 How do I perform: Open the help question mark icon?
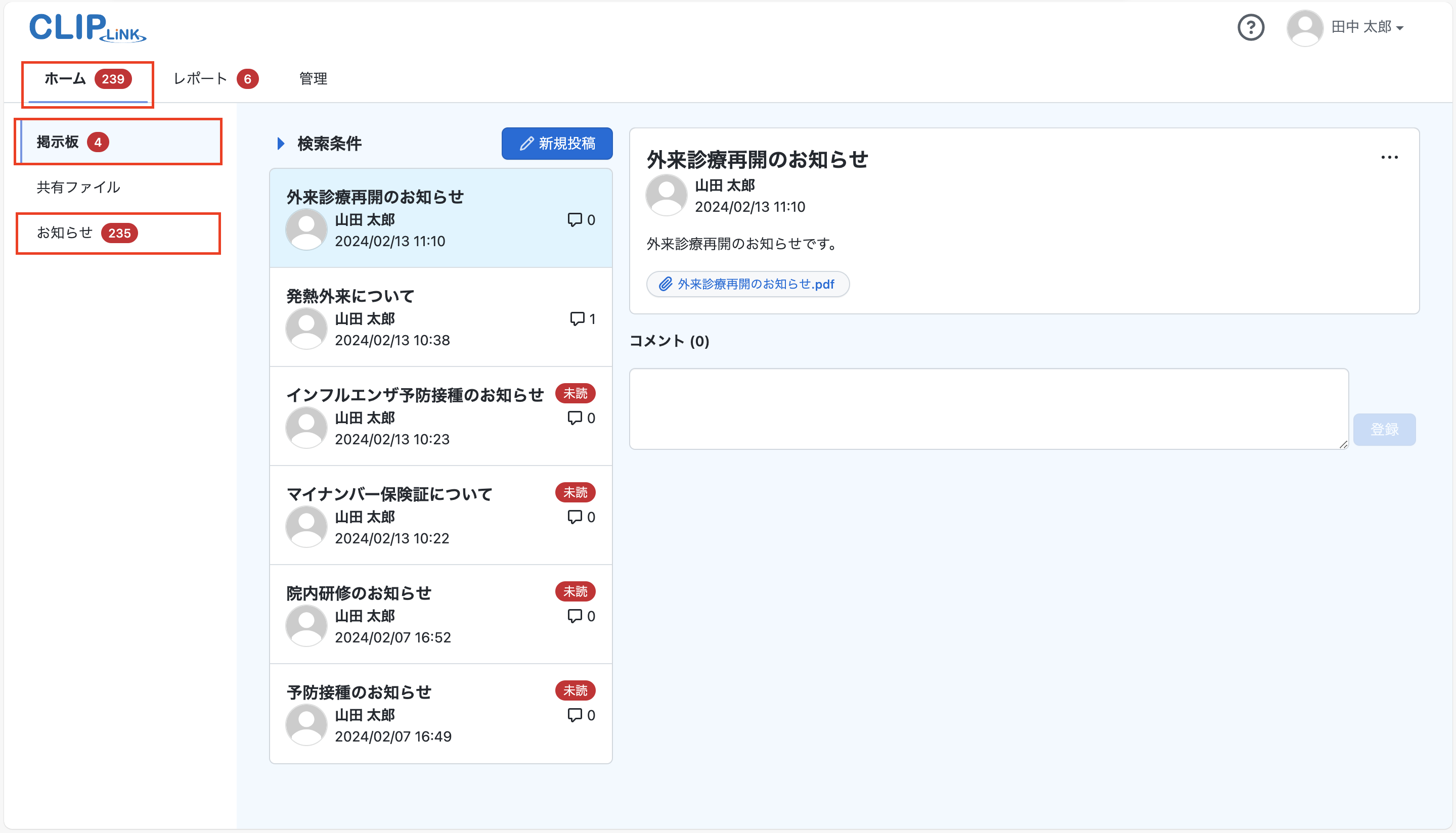point(1251,27)
